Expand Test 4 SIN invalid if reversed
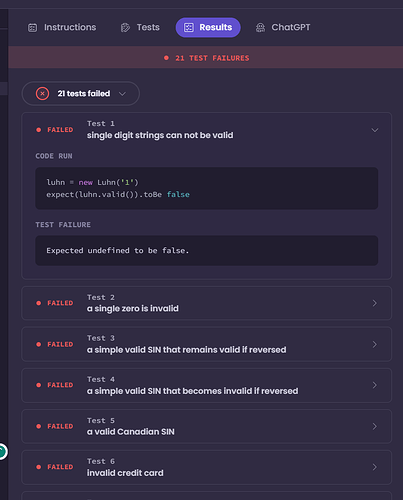This screenshot has width=403, height=500. 207,385
